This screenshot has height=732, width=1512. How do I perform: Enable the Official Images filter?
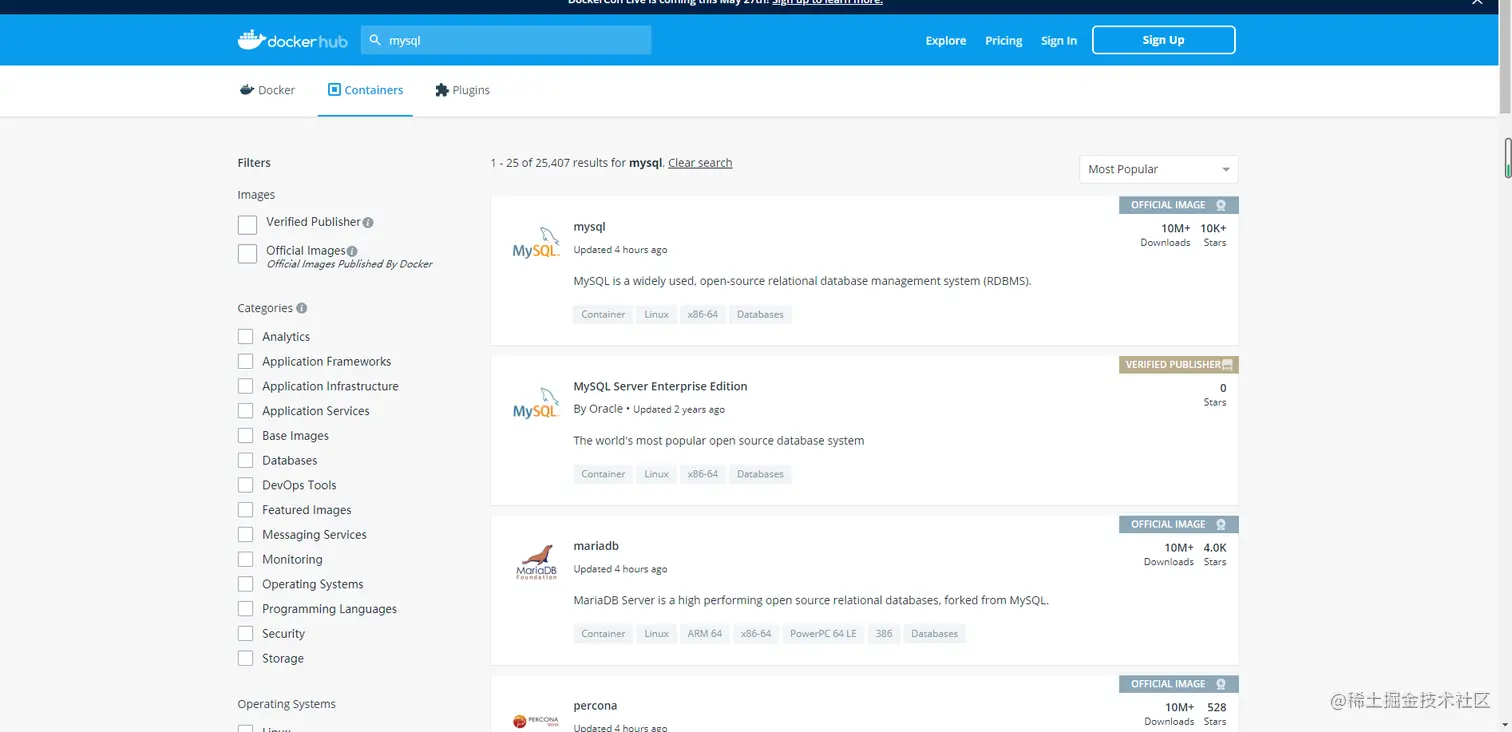248,254
